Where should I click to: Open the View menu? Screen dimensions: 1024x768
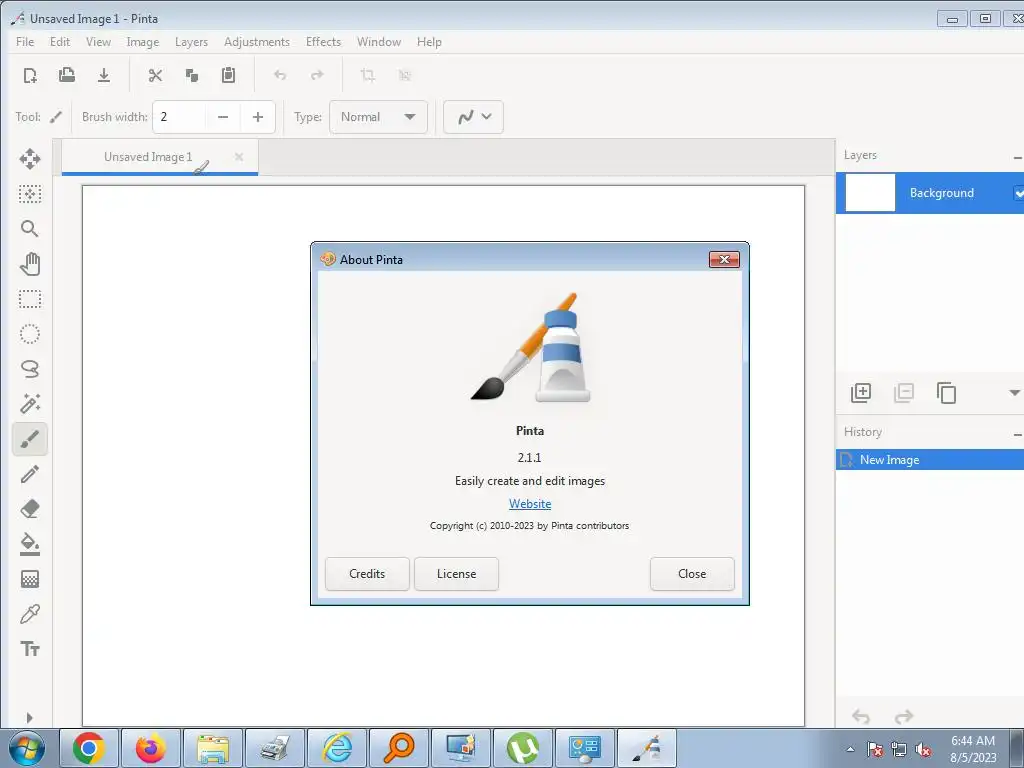98,42
